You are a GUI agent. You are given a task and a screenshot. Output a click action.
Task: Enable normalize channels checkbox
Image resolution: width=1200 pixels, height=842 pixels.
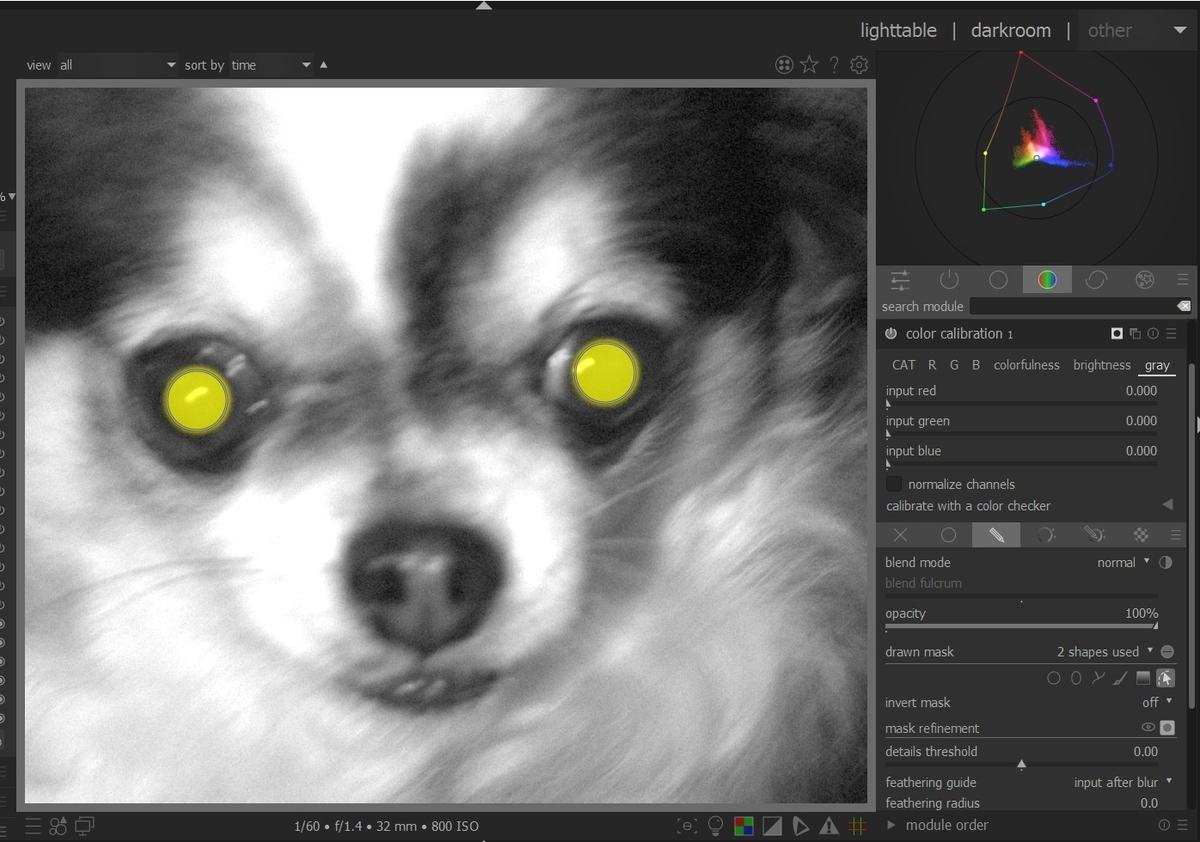tap(894, 484)
